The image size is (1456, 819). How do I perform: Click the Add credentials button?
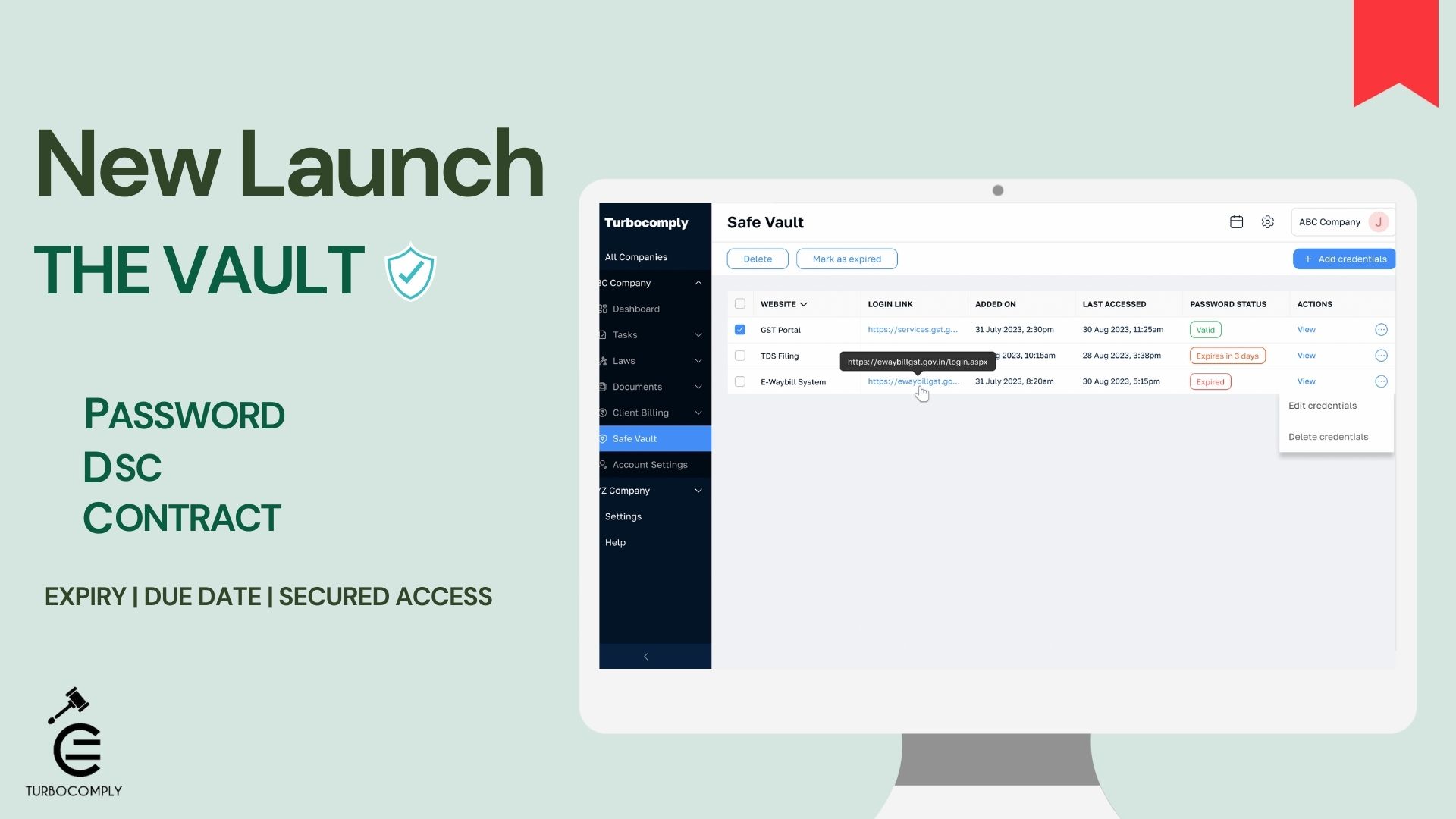coord(1344,258)
